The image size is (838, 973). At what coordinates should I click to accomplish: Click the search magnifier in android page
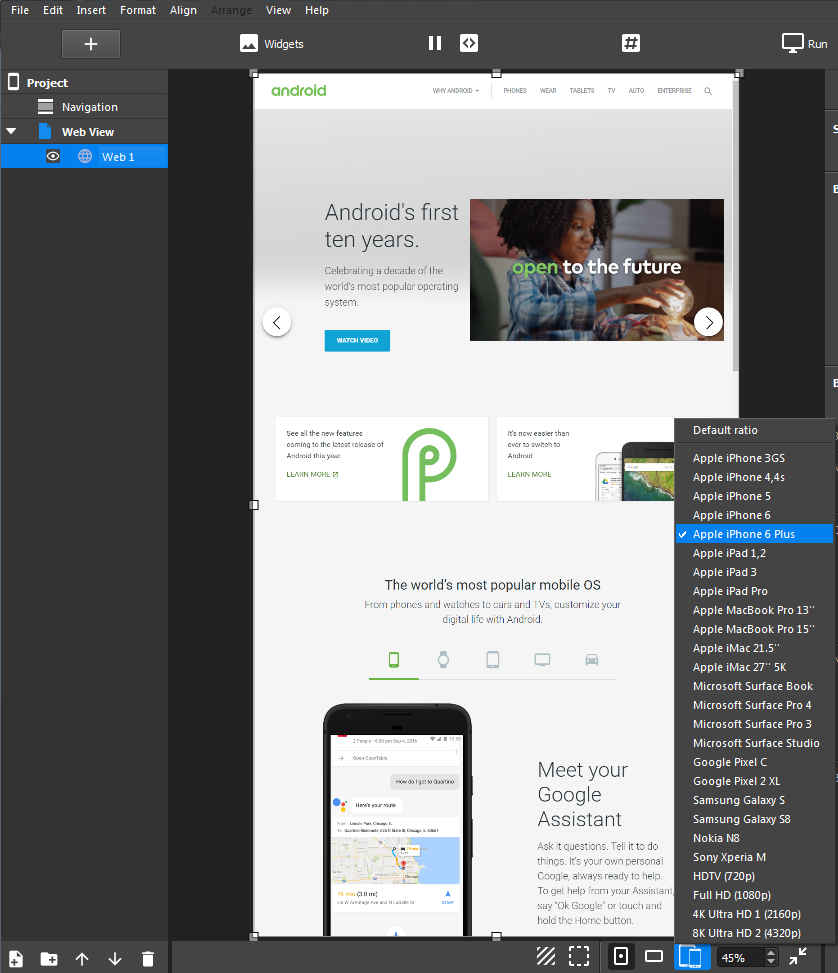pos(708,91)
